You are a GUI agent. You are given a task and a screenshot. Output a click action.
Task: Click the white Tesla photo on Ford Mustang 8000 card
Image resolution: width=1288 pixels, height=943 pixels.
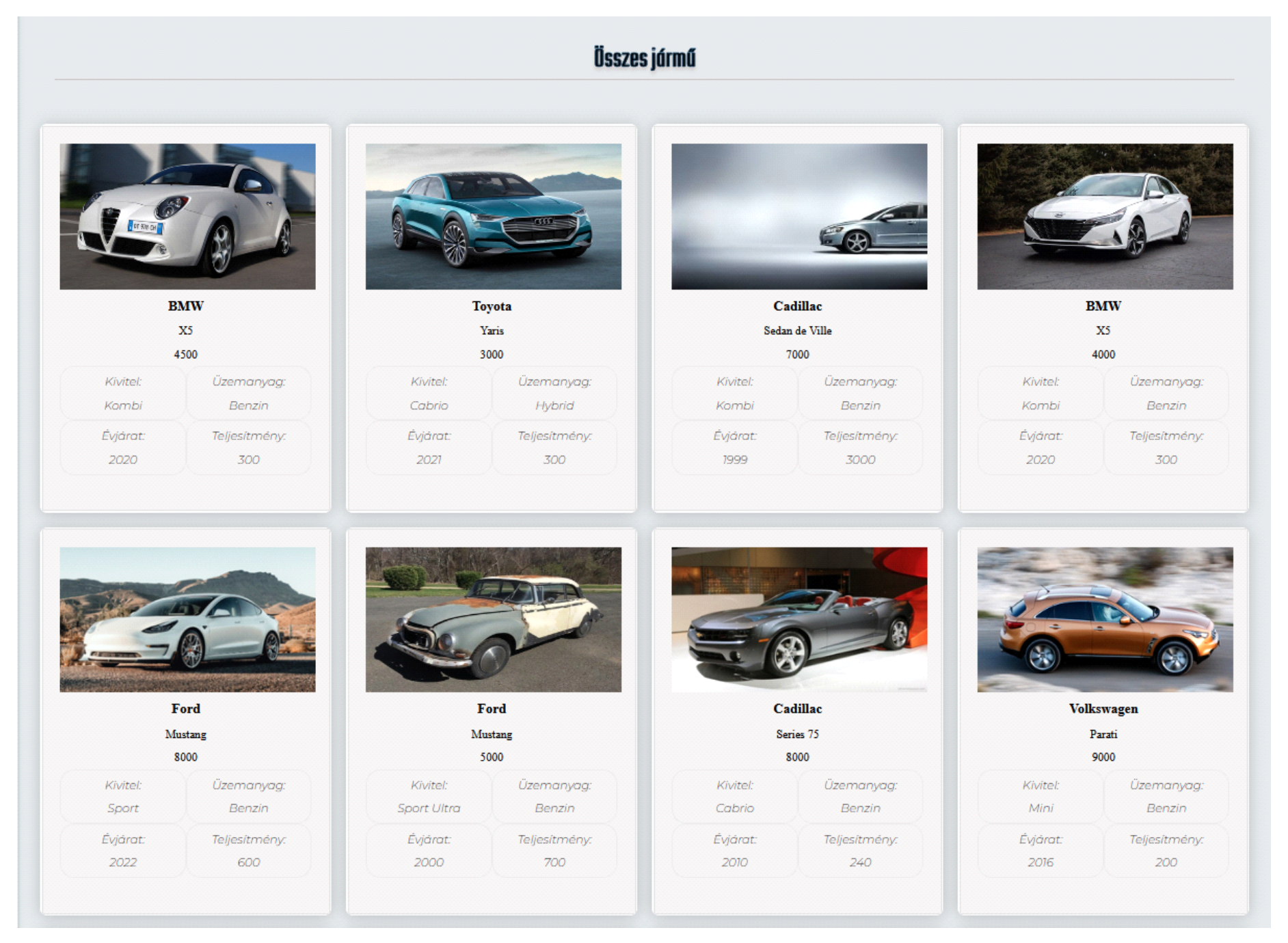[x=187, y=619]
